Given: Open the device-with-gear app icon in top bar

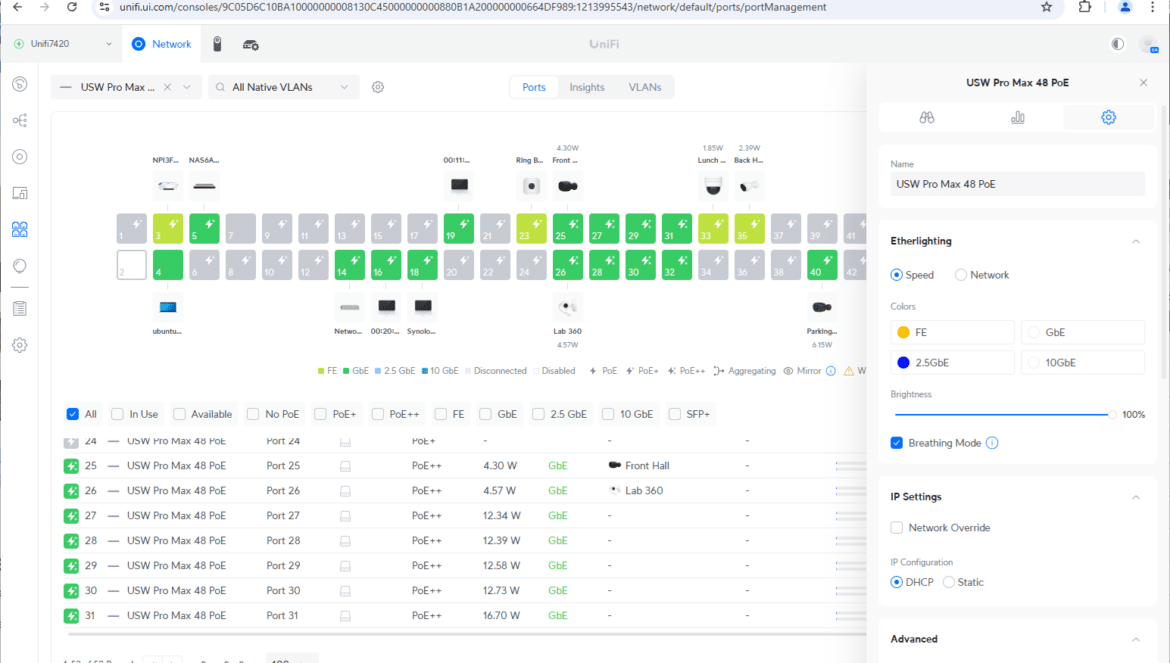Looking at the screenshot, I should 251,45.
